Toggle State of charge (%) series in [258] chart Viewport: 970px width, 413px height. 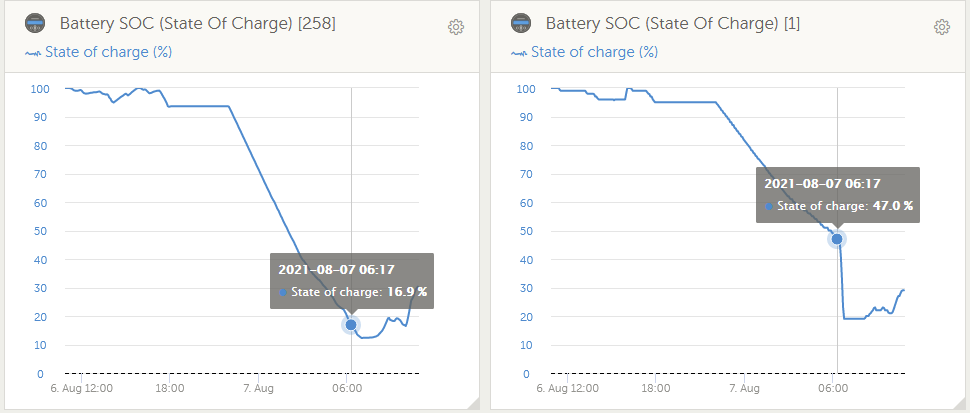(x=108, y=52)
